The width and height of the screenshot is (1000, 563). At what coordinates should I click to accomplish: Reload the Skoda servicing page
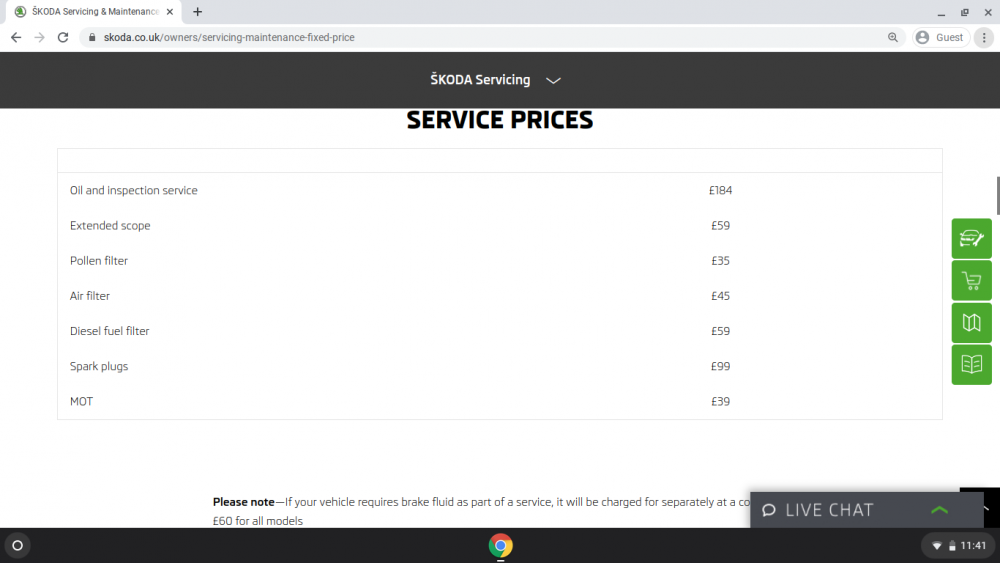pyautogui.click(x=62, y=38)
